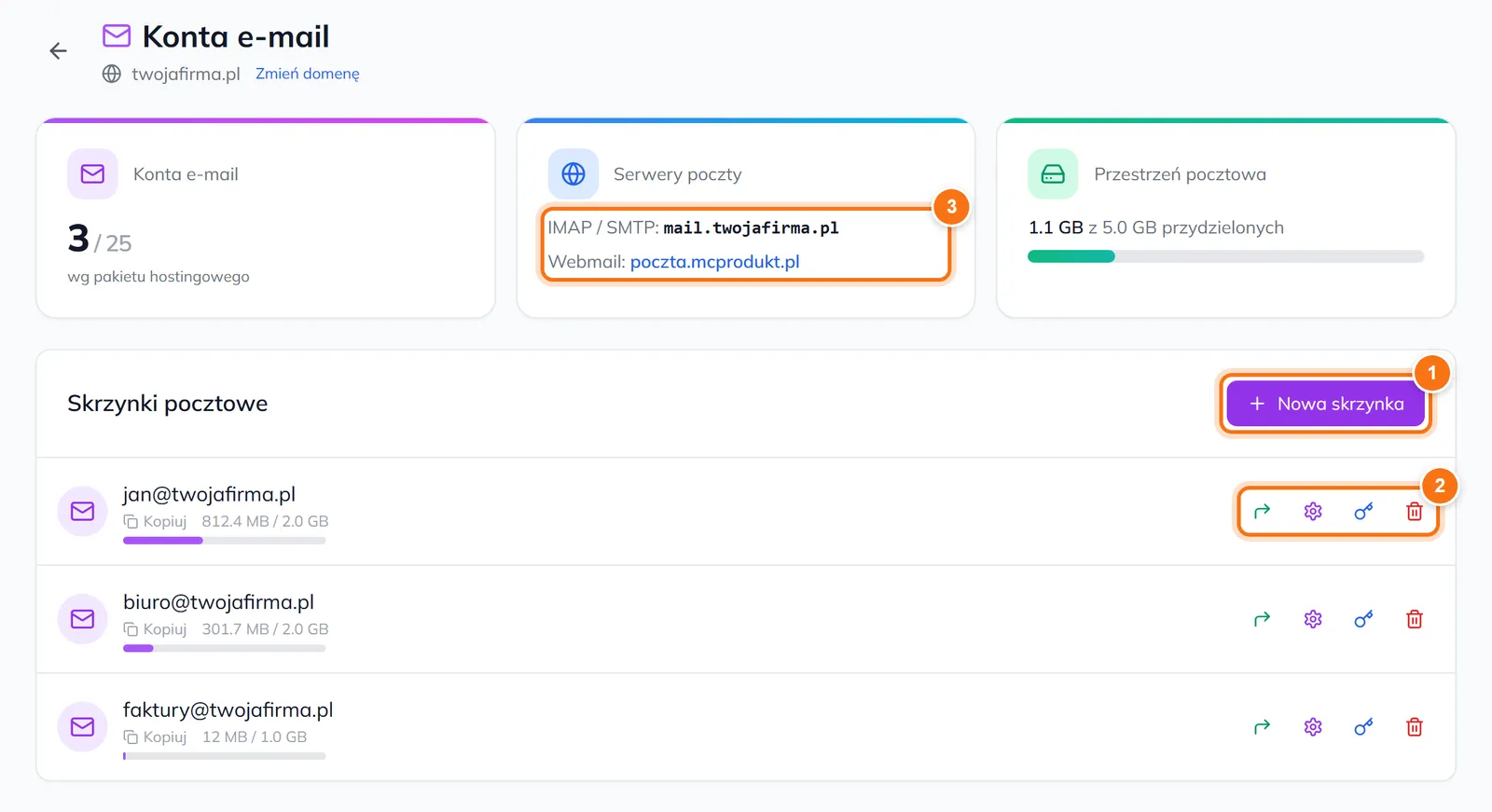Click the forwarding arrow icon for jan@twojafirma.pl
Viewport: 1492px width, 812px height.
[x=1262, y=511]
